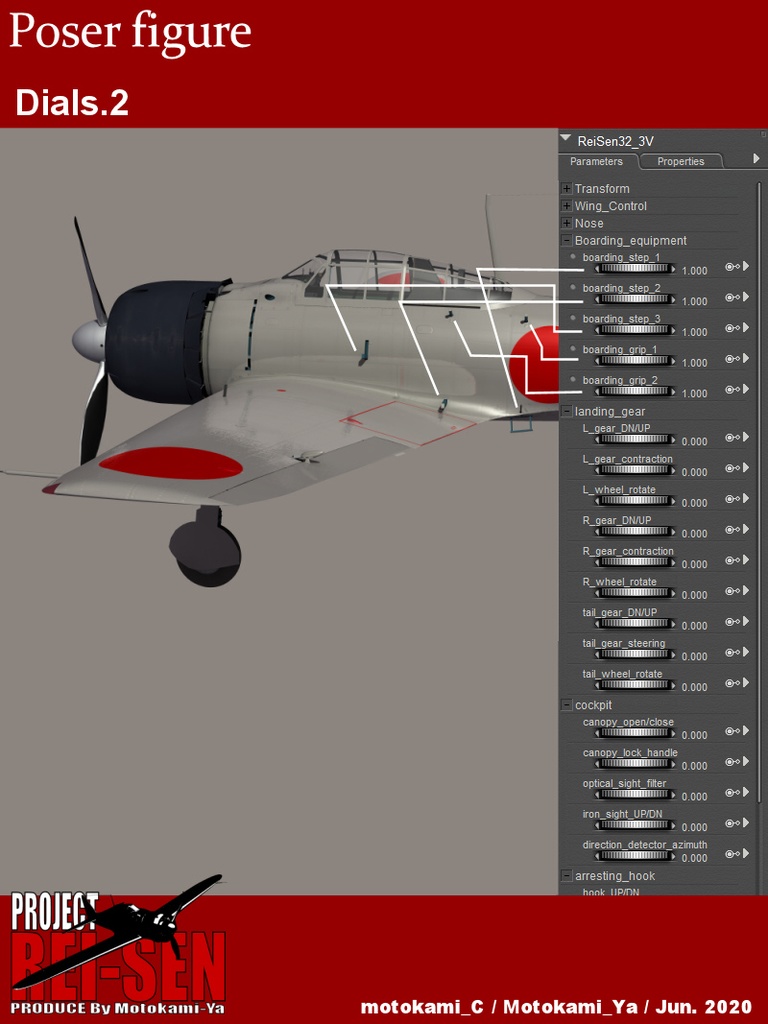
Task: Click the 'ReiSen32_3V' figure name
Action: point(615,141)
